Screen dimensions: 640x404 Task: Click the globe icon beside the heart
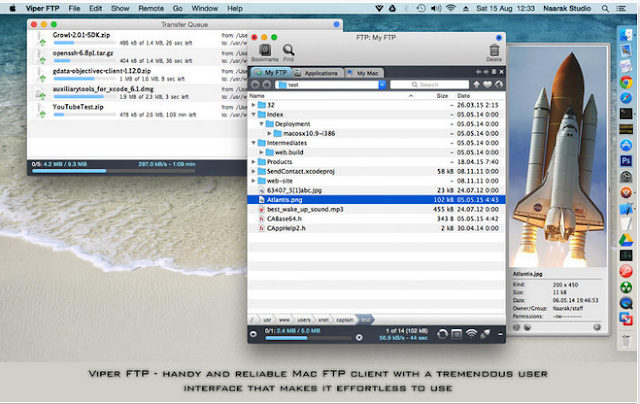point(499,84)
